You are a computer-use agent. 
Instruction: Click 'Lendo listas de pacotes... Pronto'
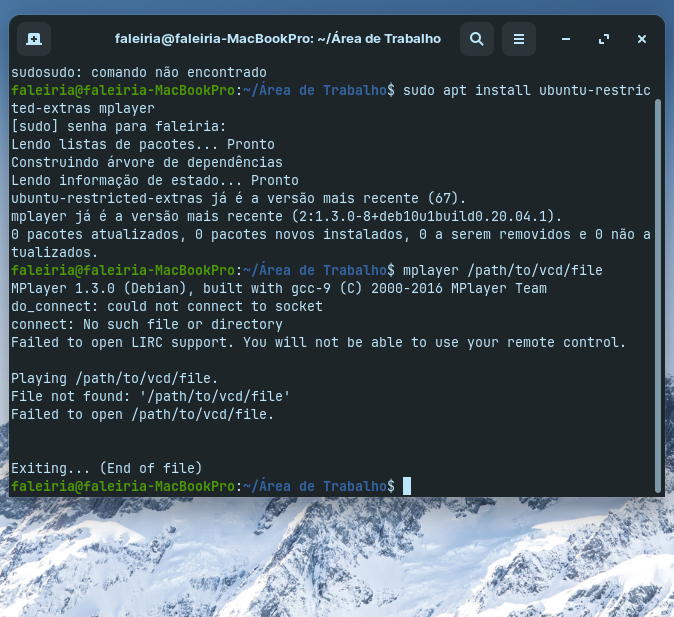tap(143, 144)
